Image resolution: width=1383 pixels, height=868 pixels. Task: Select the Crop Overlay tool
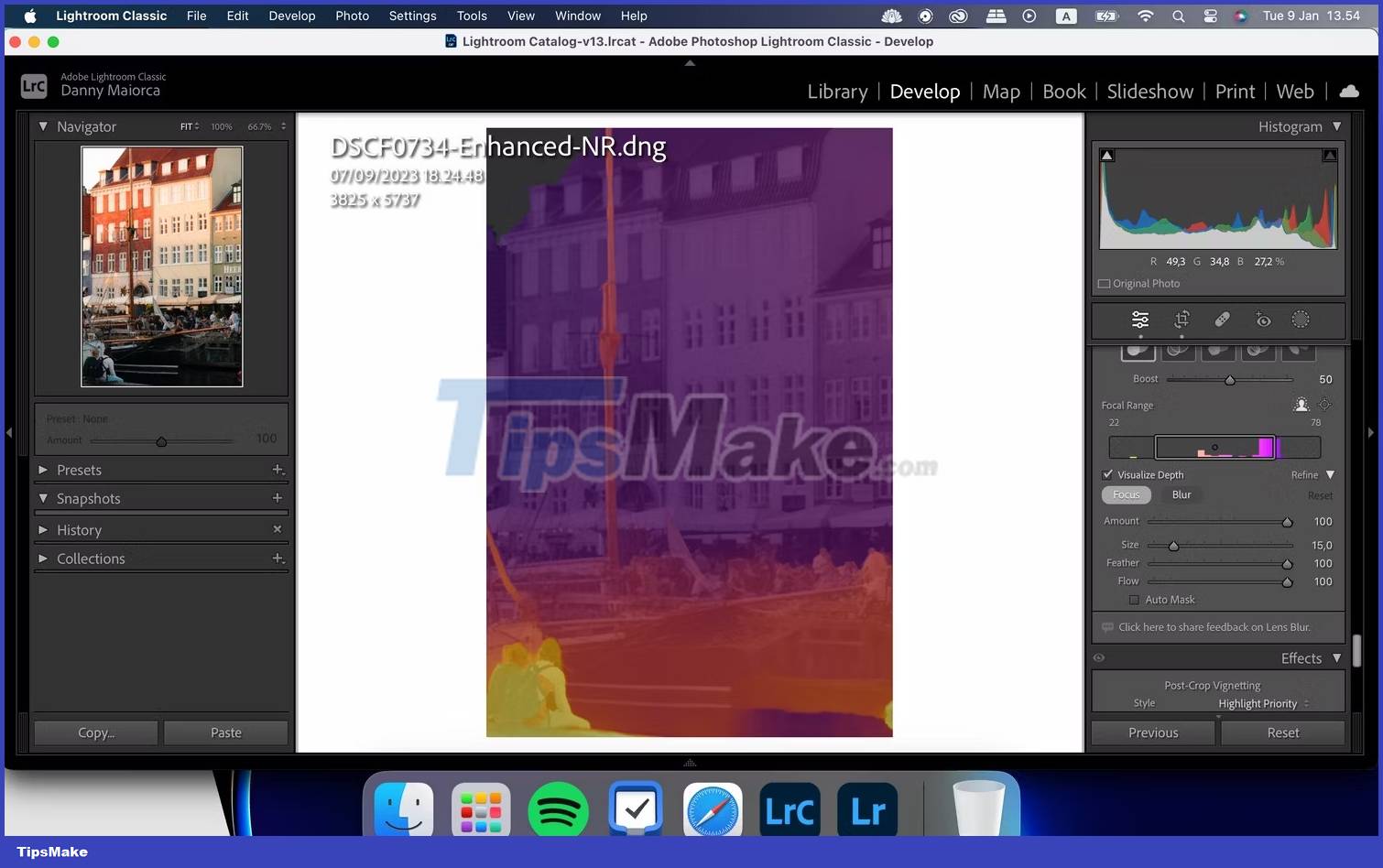(x=1181, y=320)
